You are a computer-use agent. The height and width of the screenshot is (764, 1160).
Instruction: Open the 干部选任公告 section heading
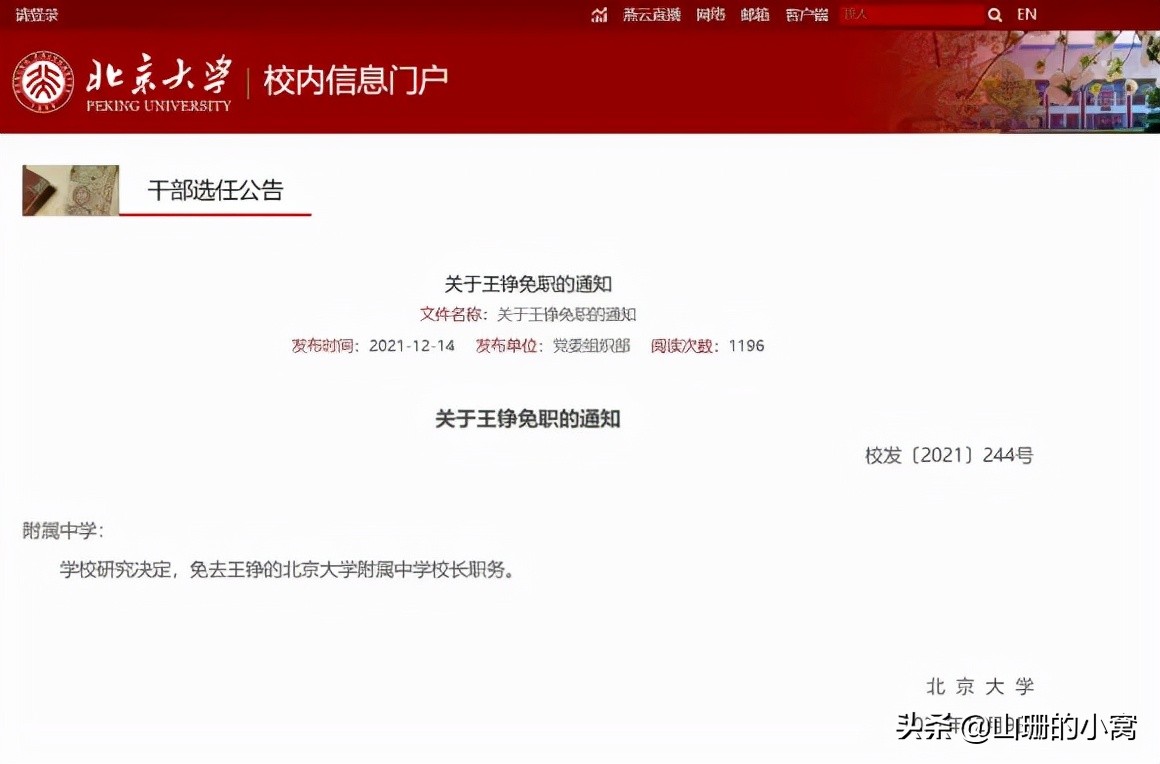(x=215, y=190)
